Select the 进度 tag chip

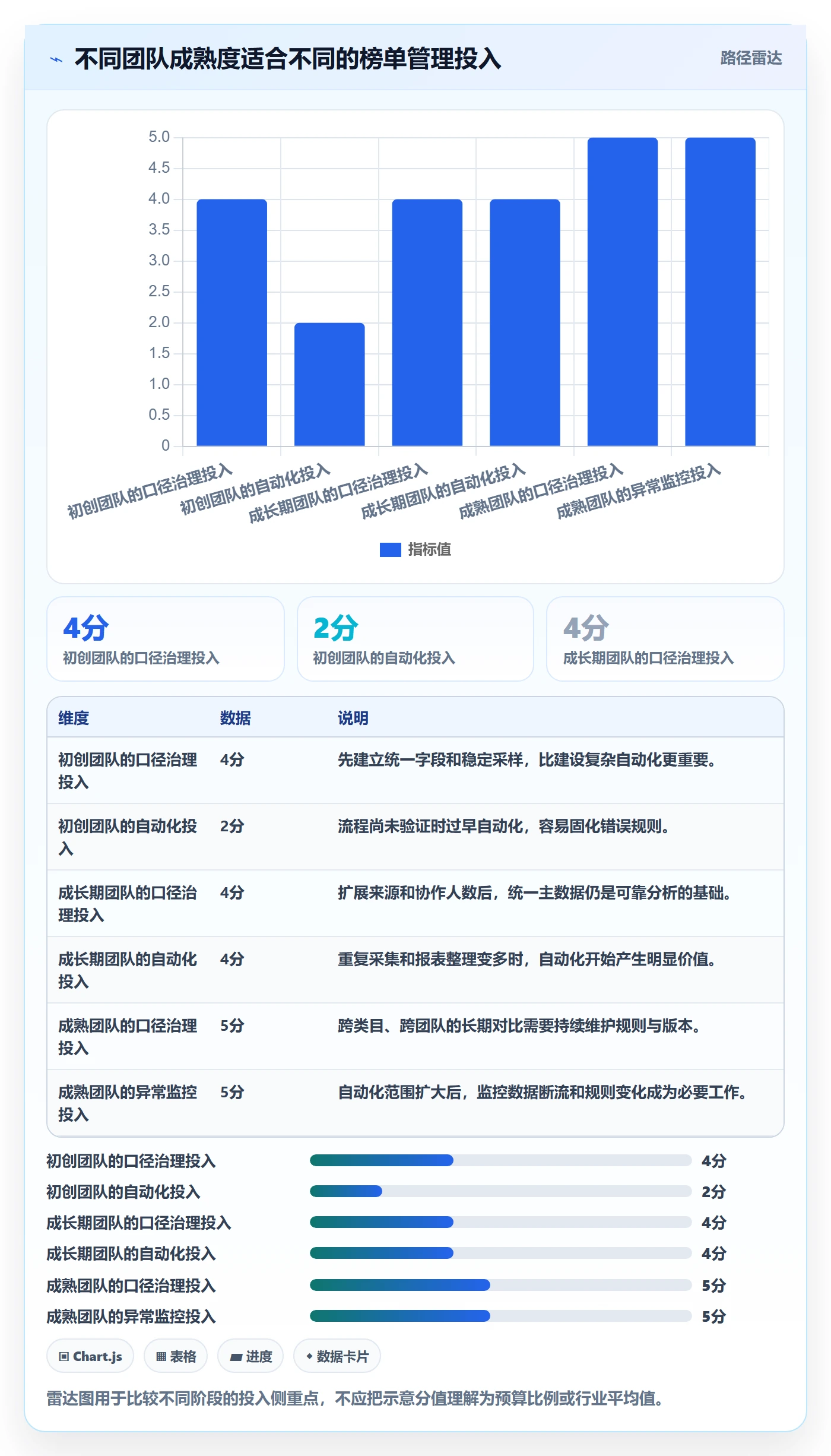tap(250, 1356)
